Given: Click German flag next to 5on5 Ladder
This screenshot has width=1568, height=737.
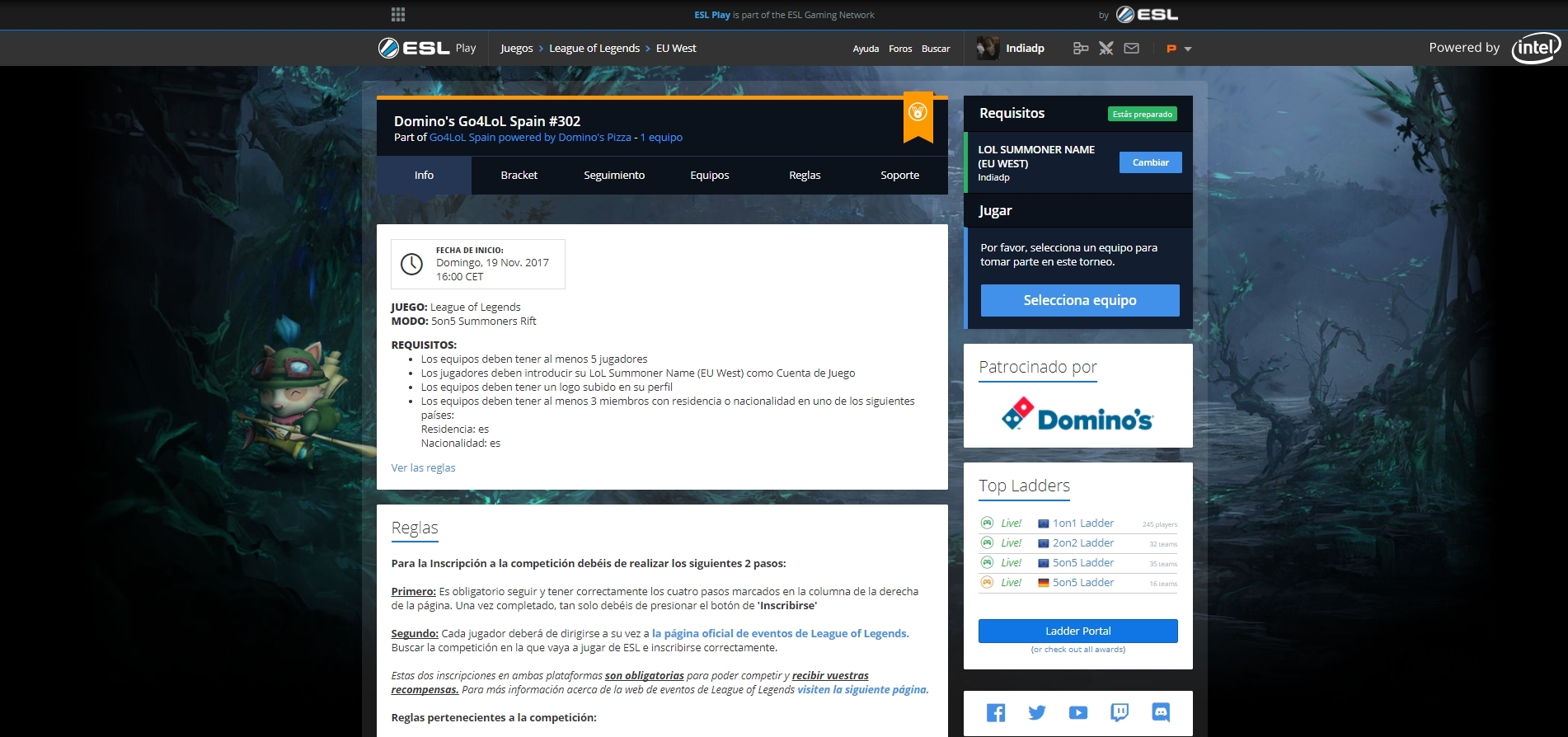Looking at the screenshot, I should click(x=1044, y=583).
